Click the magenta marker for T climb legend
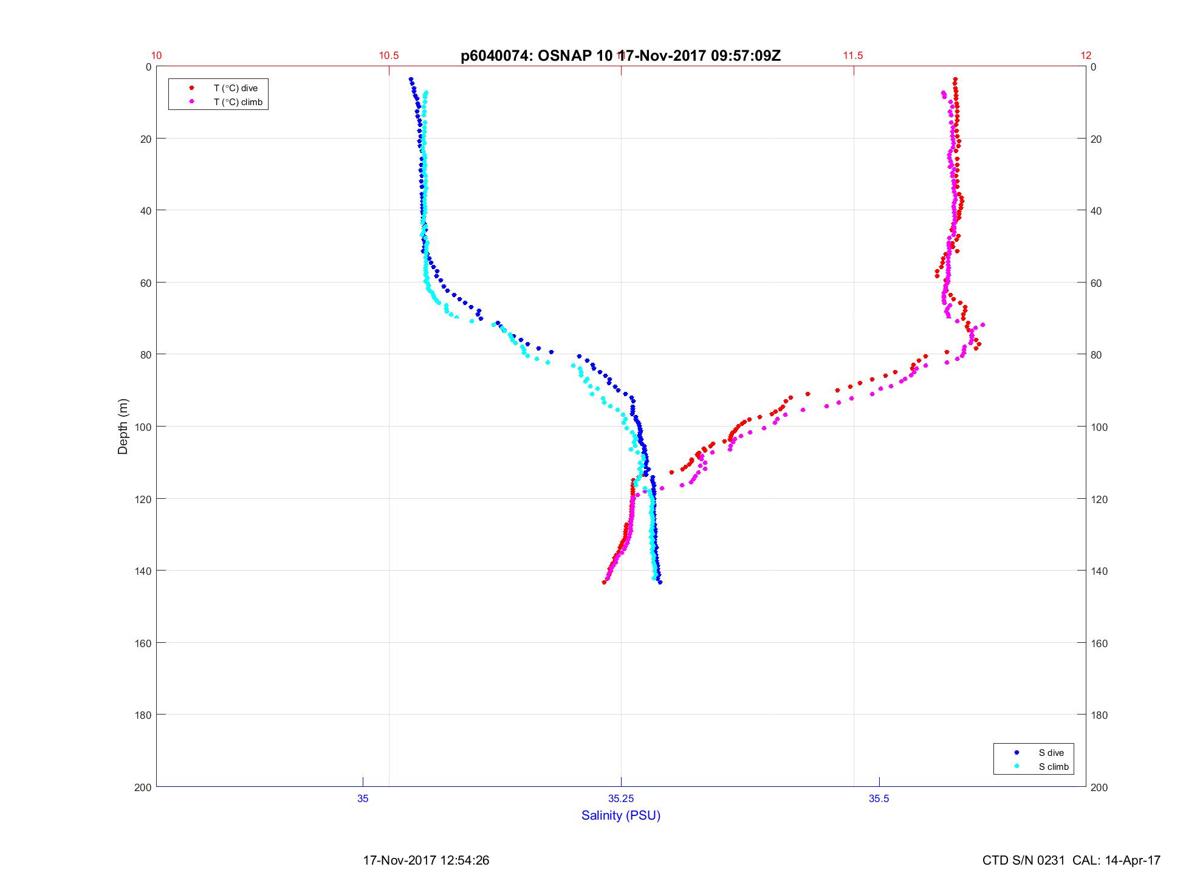This screenshot has height=885, width=1200. click(191, 102)
